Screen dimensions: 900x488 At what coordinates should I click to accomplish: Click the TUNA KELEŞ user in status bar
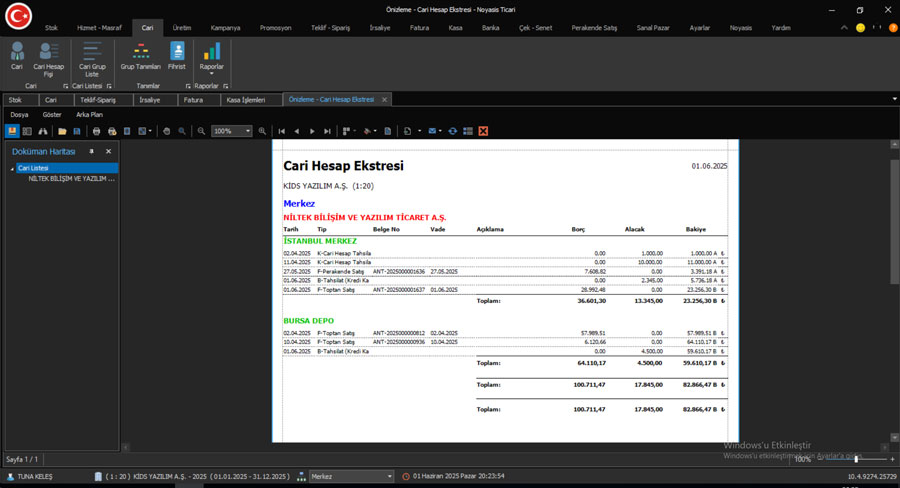pos(29,477)
